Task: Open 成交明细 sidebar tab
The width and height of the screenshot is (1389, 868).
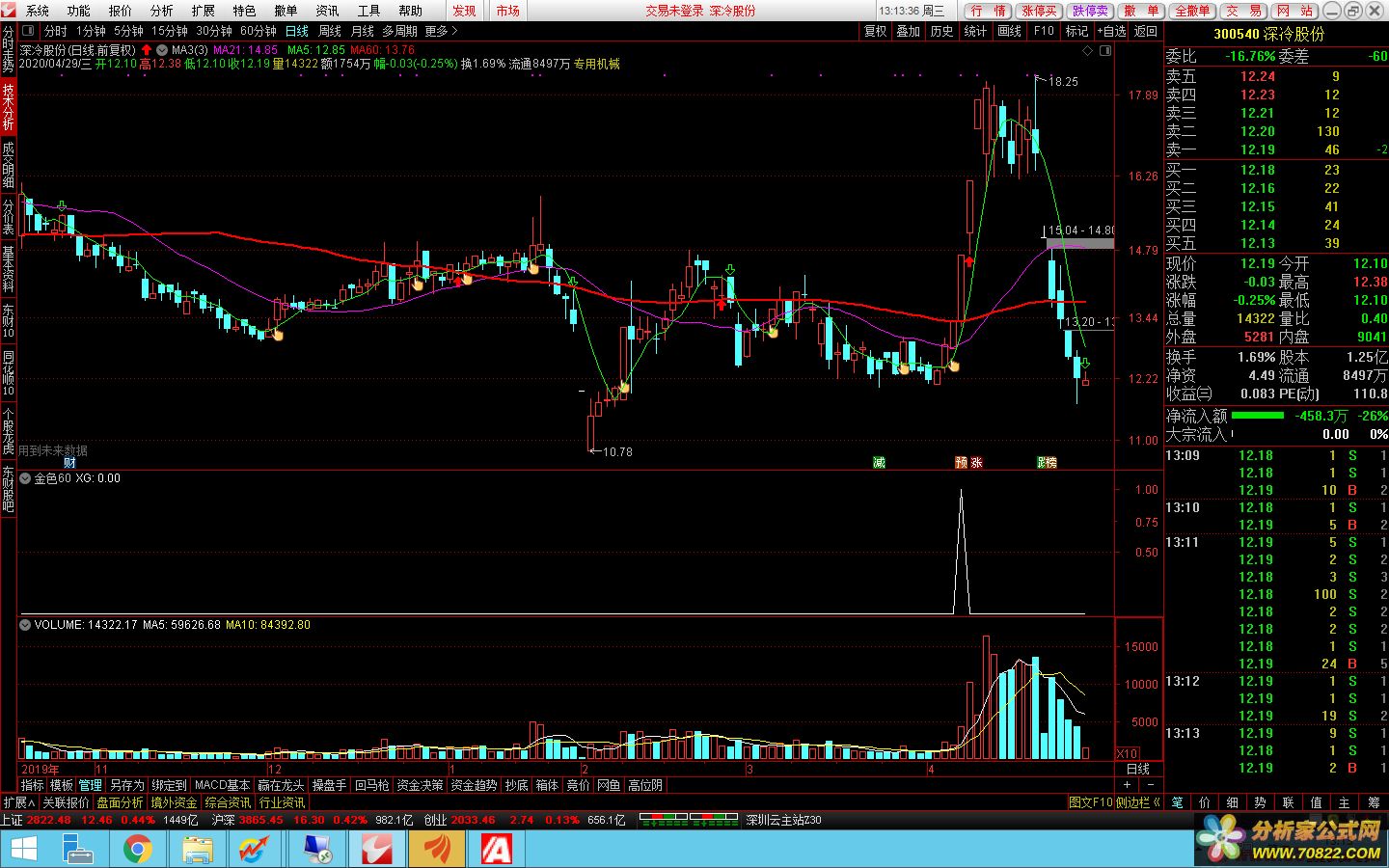Action: 8,163
